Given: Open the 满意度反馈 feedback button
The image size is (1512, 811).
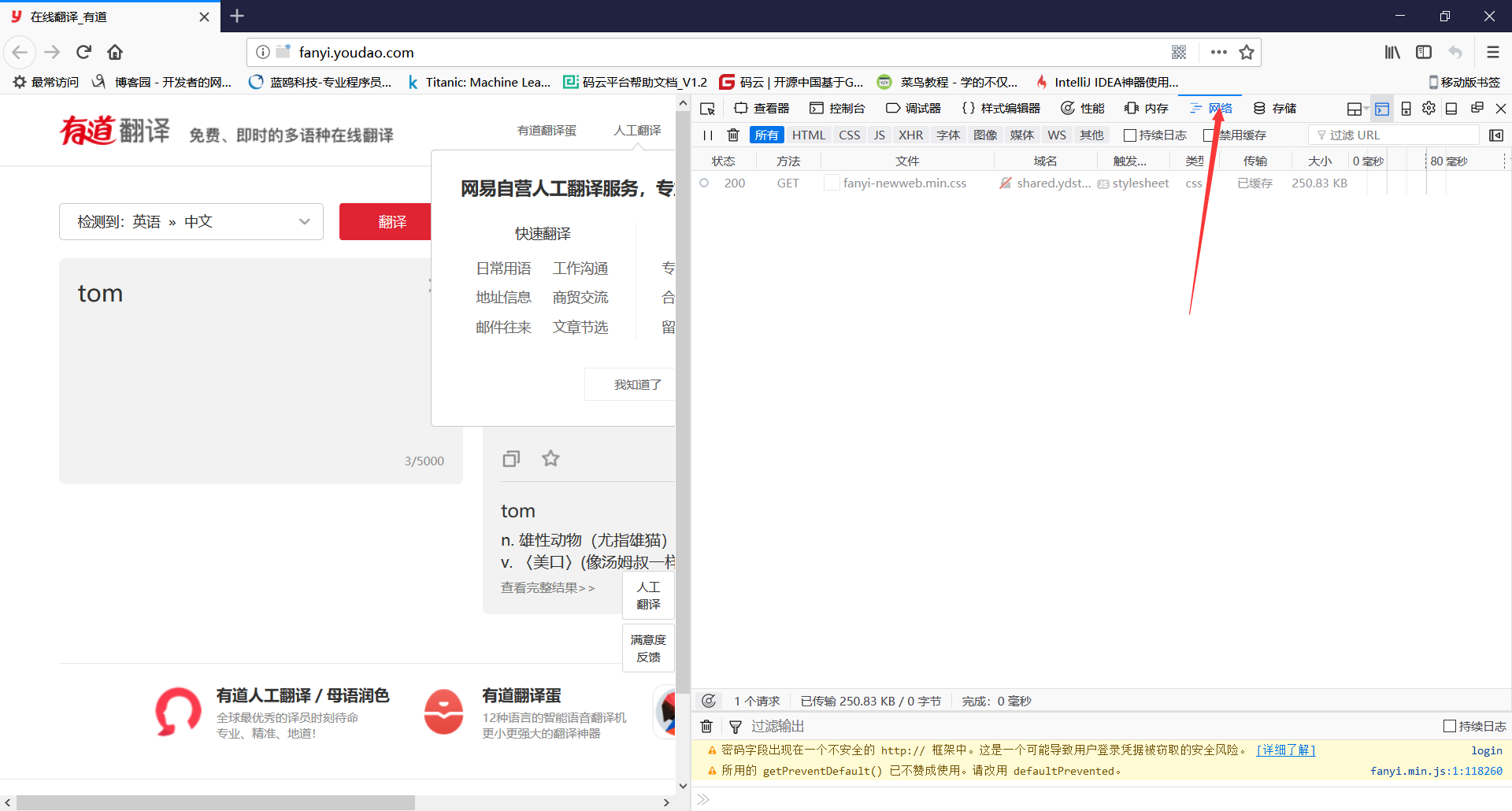Looking at the screenshot, I should [x=648, y=649].
